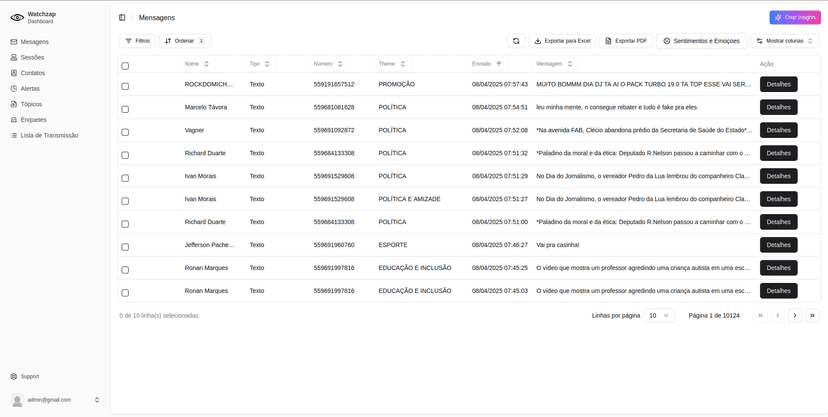Tick the Jefferson Pacheco row checkbox
This screenshot has width=828, height=417.
[125, 247]
